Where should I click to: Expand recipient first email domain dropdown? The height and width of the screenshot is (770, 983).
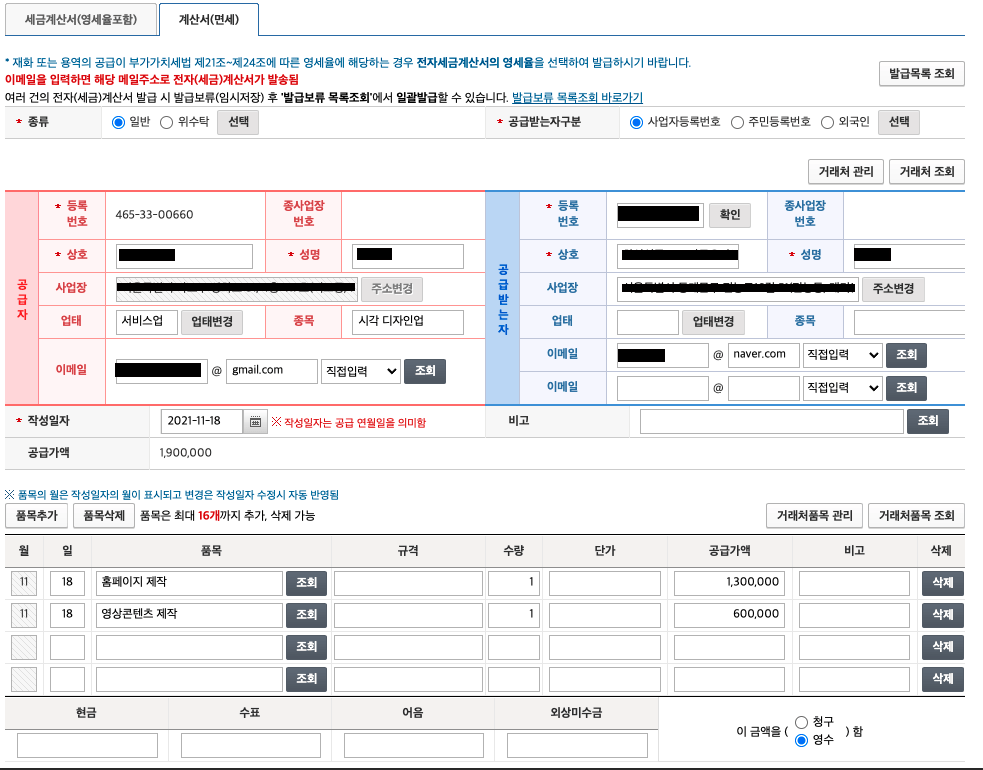[x=843, y=355]
